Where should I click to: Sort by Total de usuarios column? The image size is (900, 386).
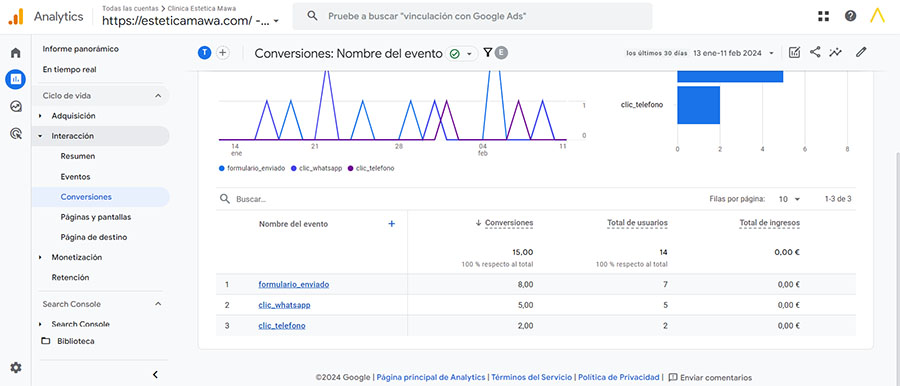coord(637,223)
